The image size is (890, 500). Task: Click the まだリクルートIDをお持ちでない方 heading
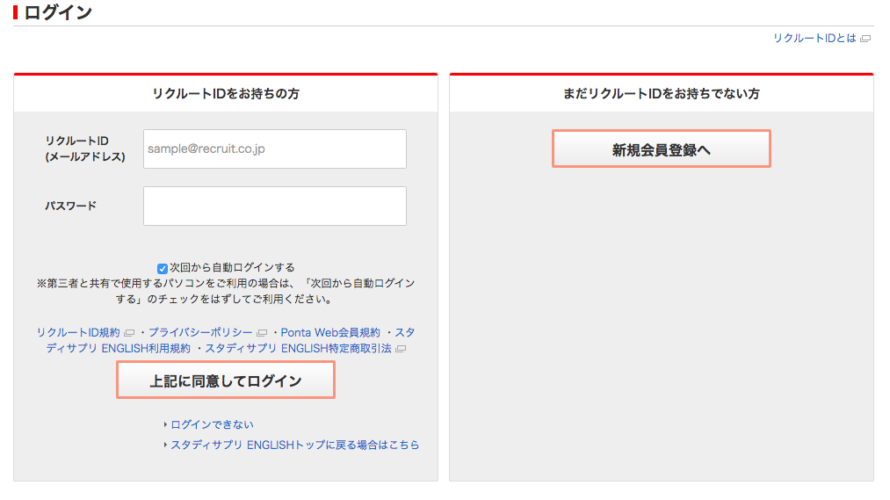click(x=661, y=94)
